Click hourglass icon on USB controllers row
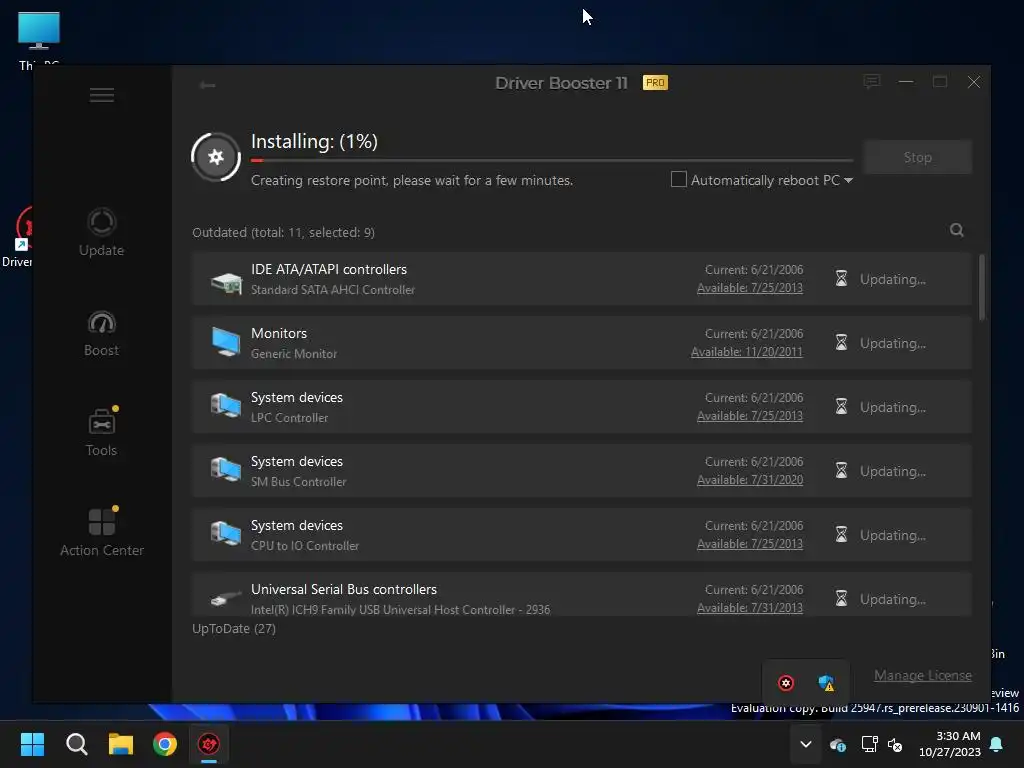 (841, 599)
